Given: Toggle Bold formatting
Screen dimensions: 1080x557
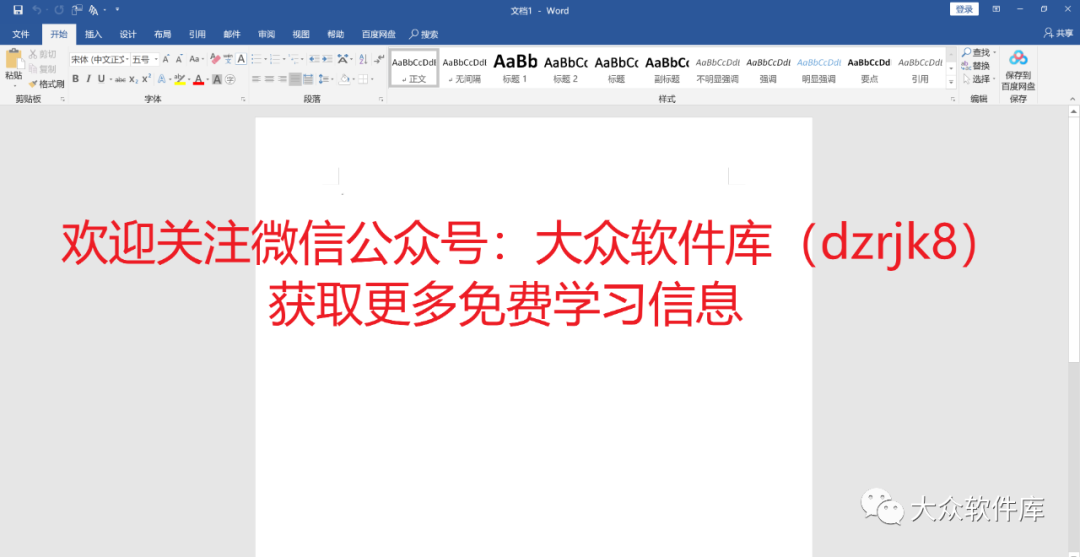Looking at the screenshot, I should (76, 78).
